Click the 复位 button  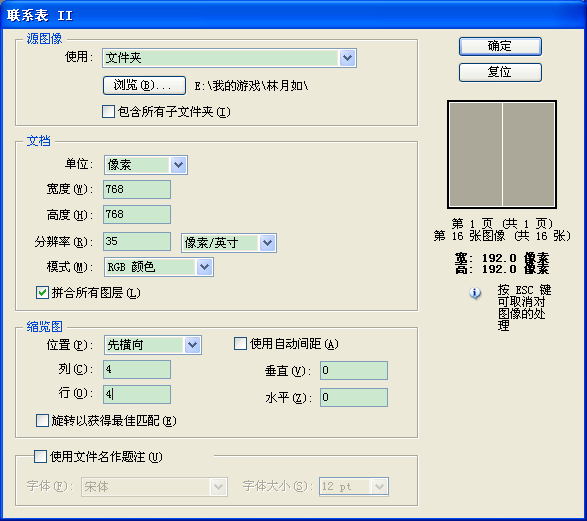point(500,72)
